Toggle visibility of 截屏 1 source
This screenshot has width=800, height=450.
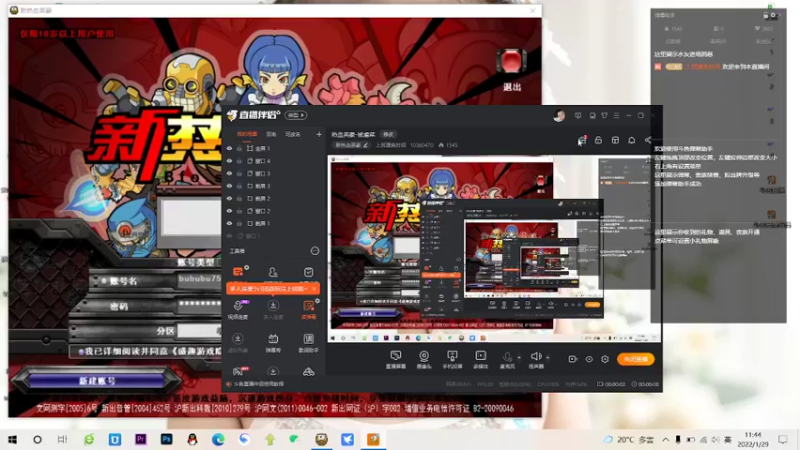(x=229, y=223)
